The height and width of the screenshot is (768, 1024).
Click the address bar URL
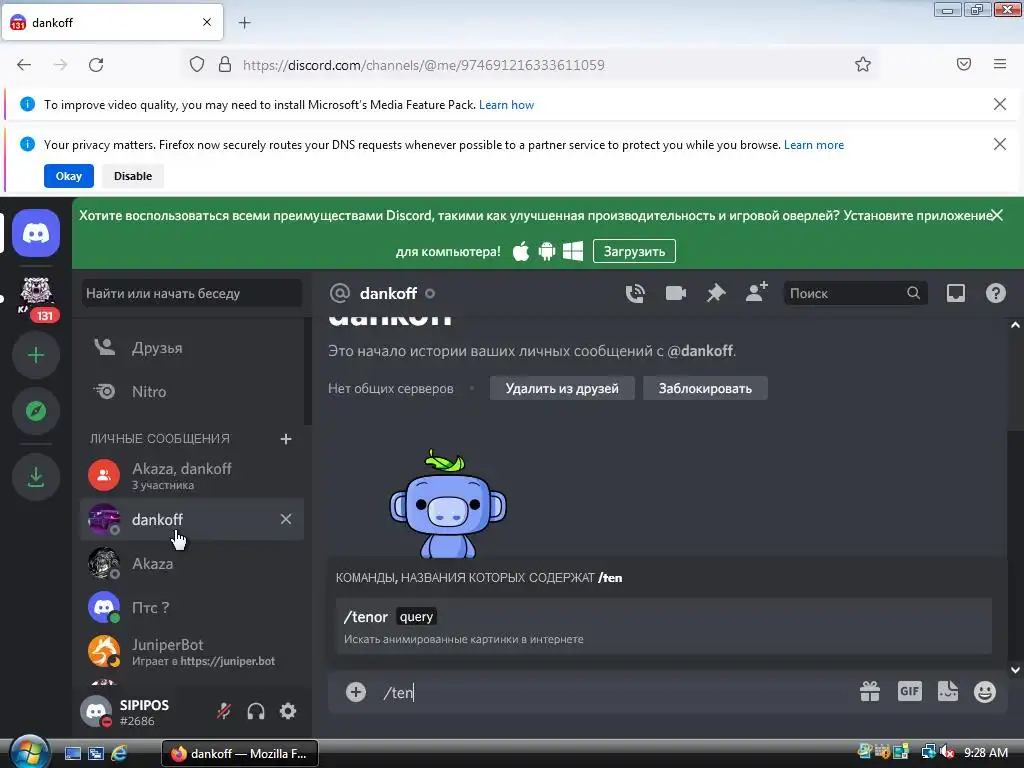pos(423,65)
